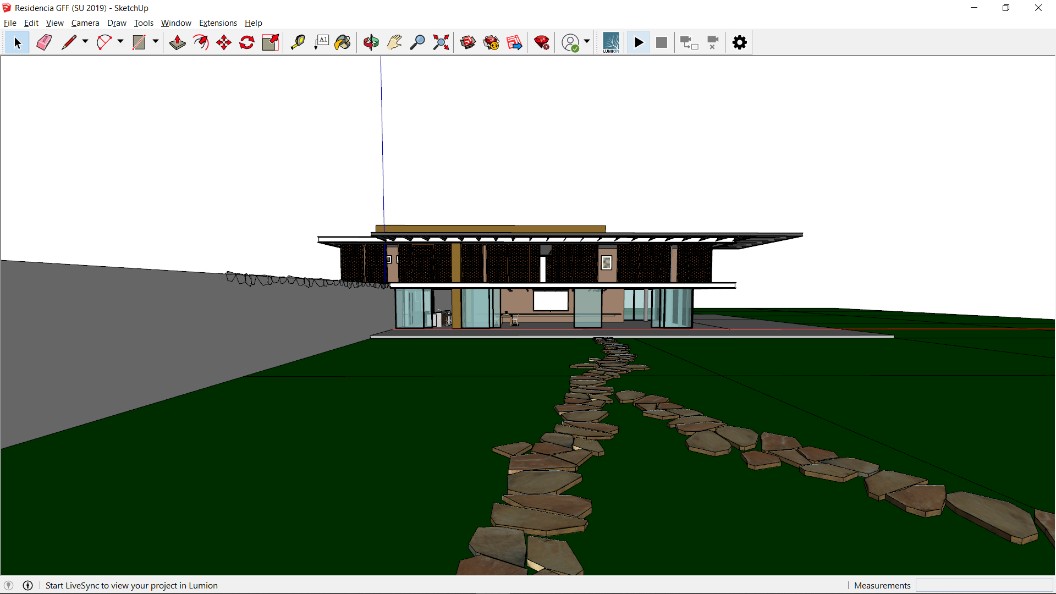Activate the Push/Pull tool
This screenshot has height=594, width=1056.
click(178, 42)
